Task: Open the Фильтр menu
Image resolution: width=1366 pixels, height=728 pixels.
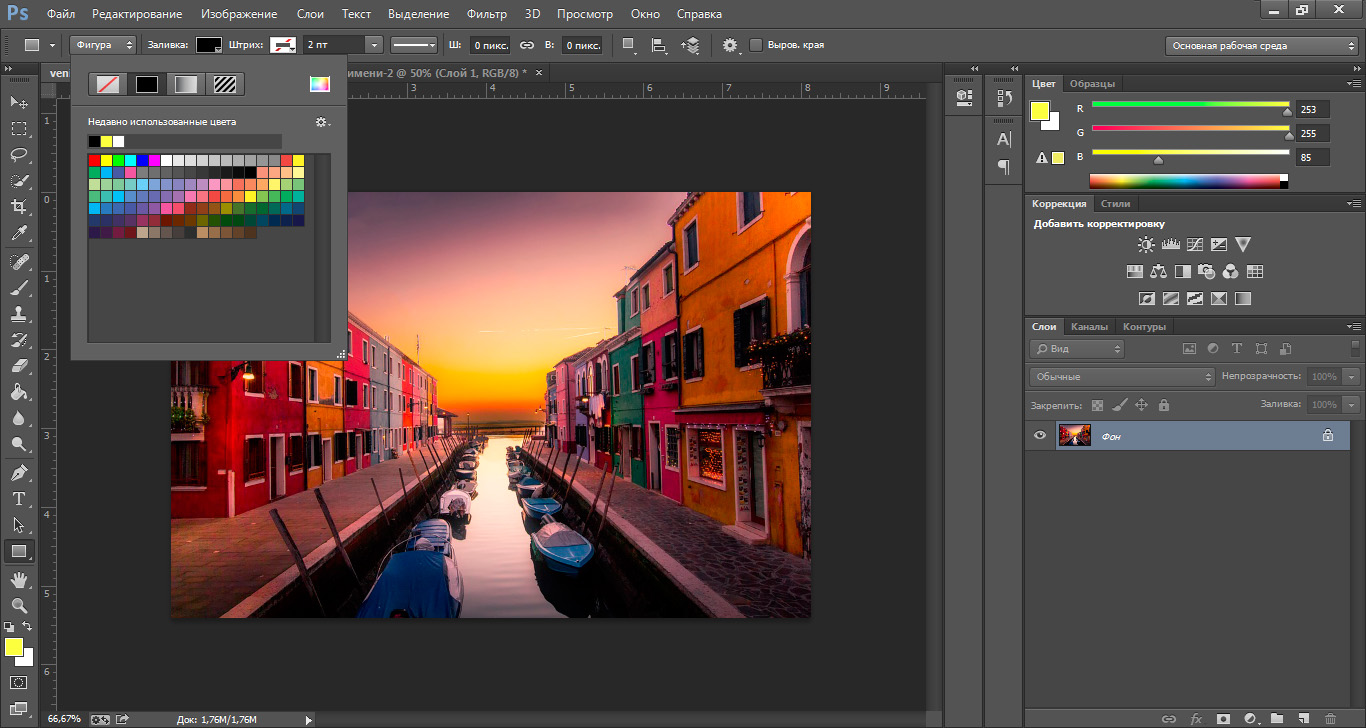Action: point(486,14)
